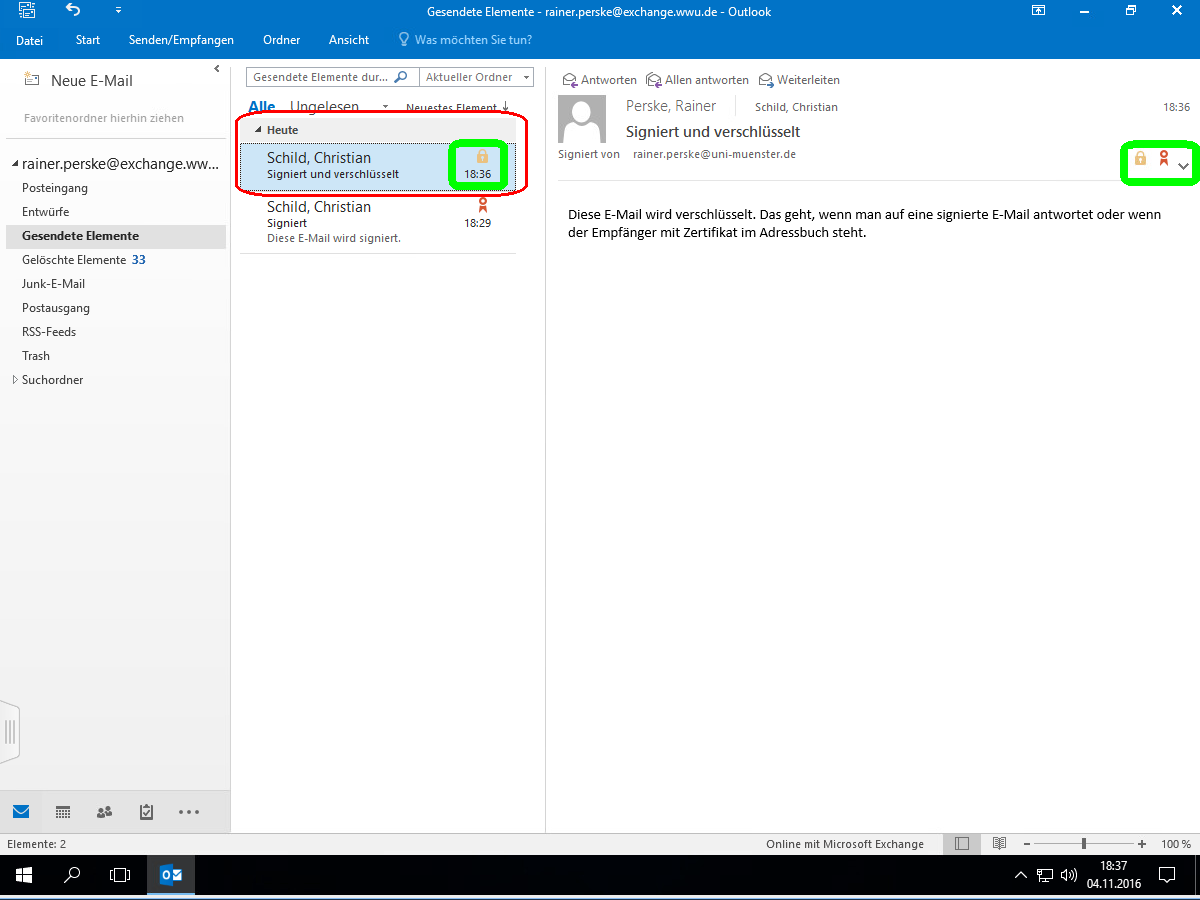
Task: Open the Tasks clipboard icon
Action: pos(146,812)
